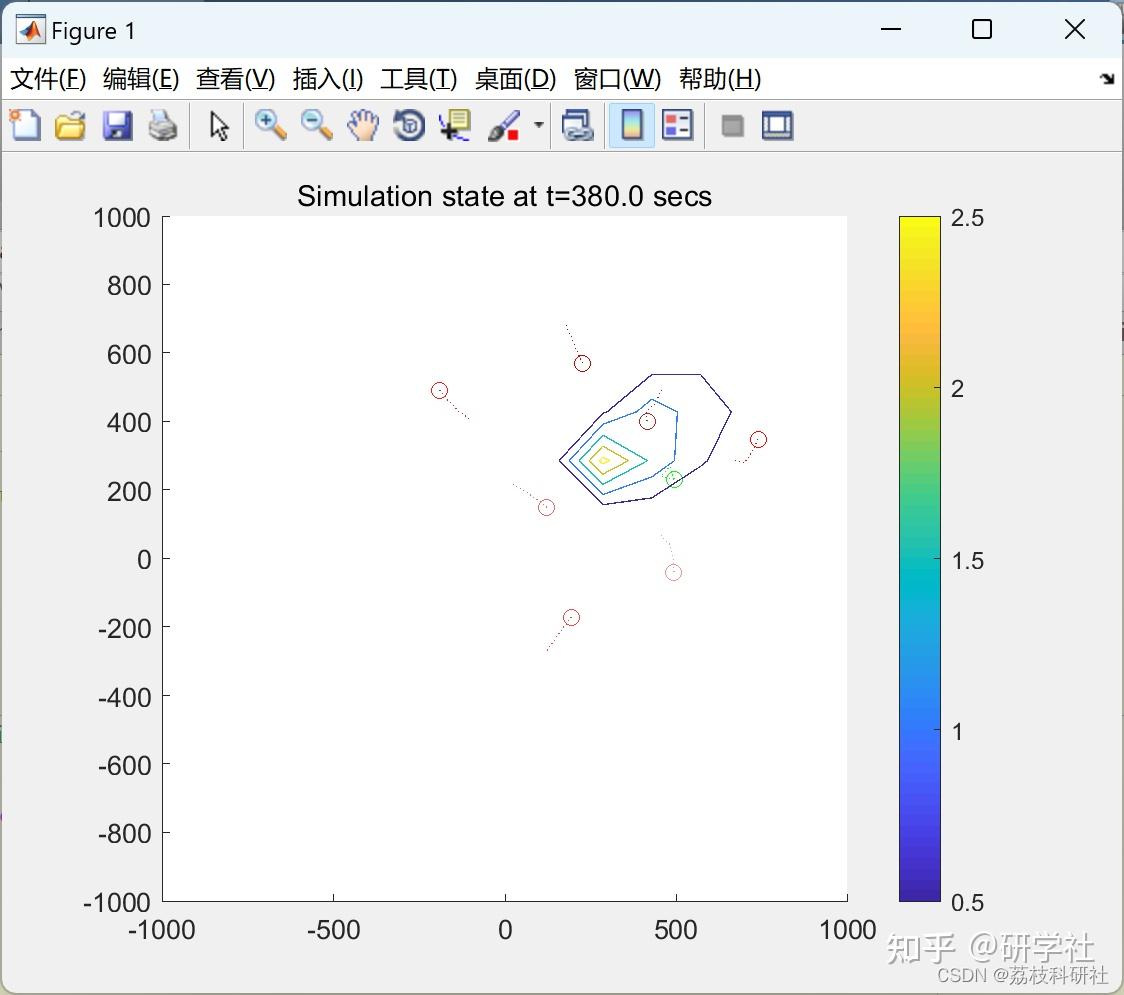Screen dimensions: 1124x995
Task: Enable Edit Plot mode
Action: 217,125
